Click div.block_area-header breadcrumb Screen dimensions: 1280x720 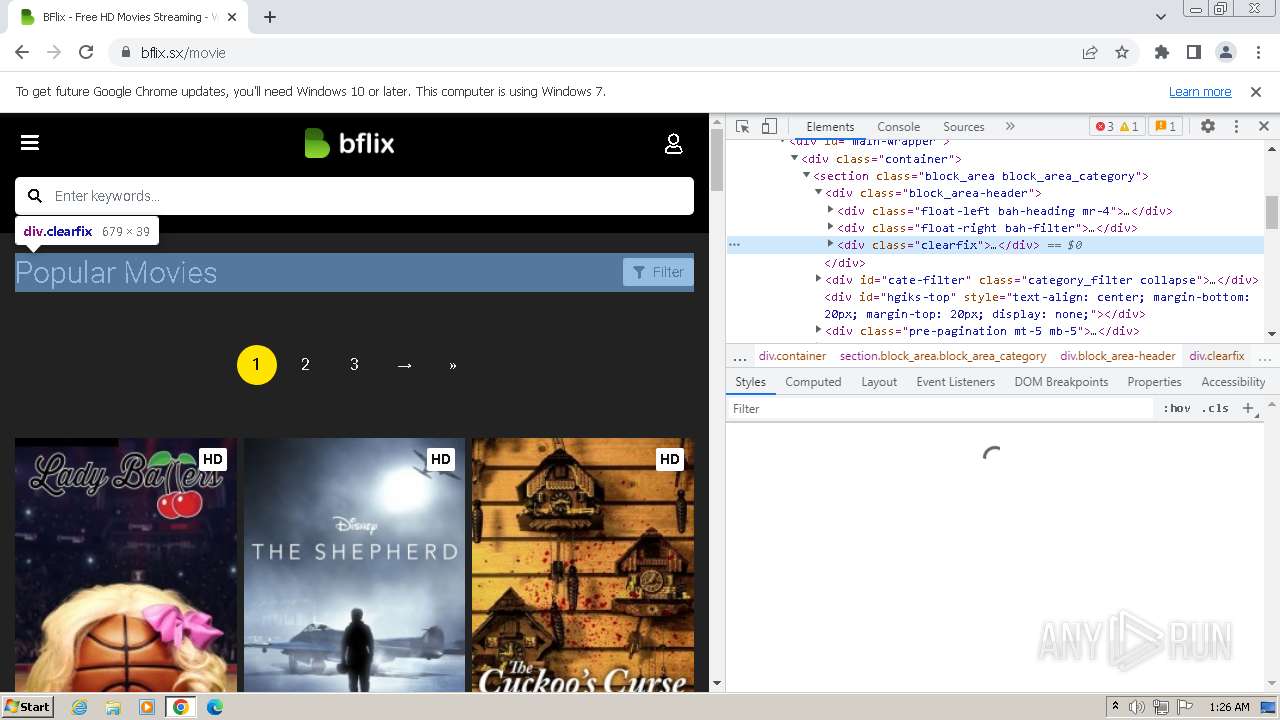tap(1118, 356)
